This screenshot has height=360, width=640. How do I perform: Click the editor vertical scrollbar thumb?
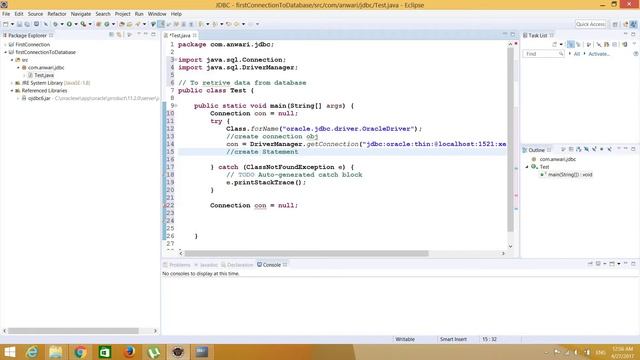510,140
